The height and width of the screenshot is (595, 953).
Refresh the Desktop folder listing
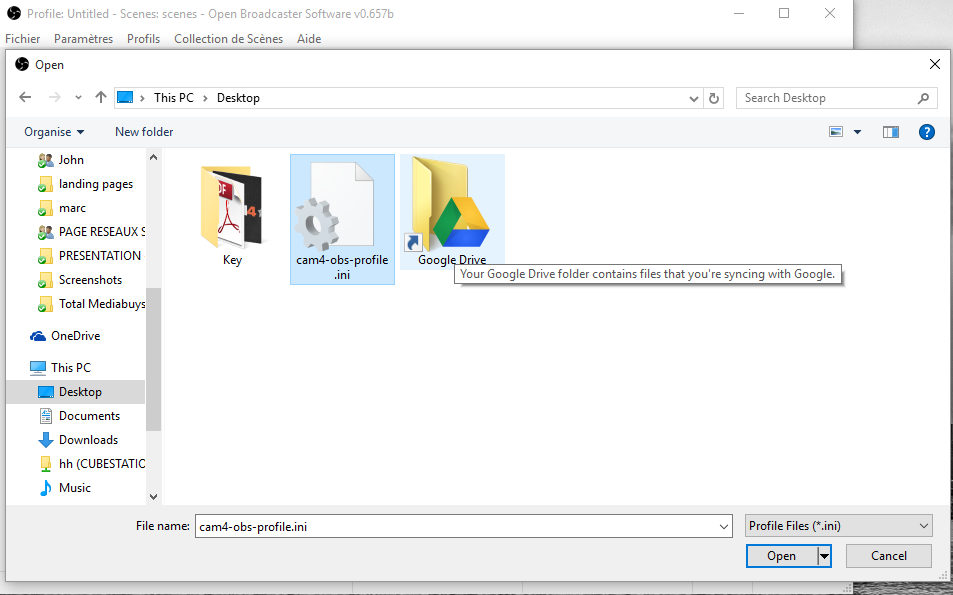pos(713,98)
